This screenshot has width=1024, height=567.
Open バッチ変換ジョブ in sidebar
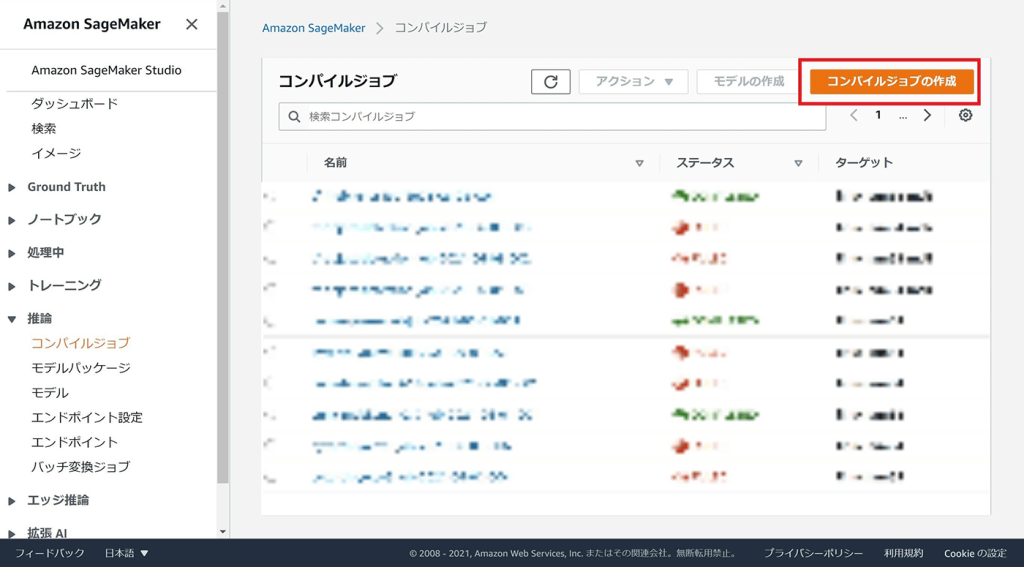[x=80, y=467]
